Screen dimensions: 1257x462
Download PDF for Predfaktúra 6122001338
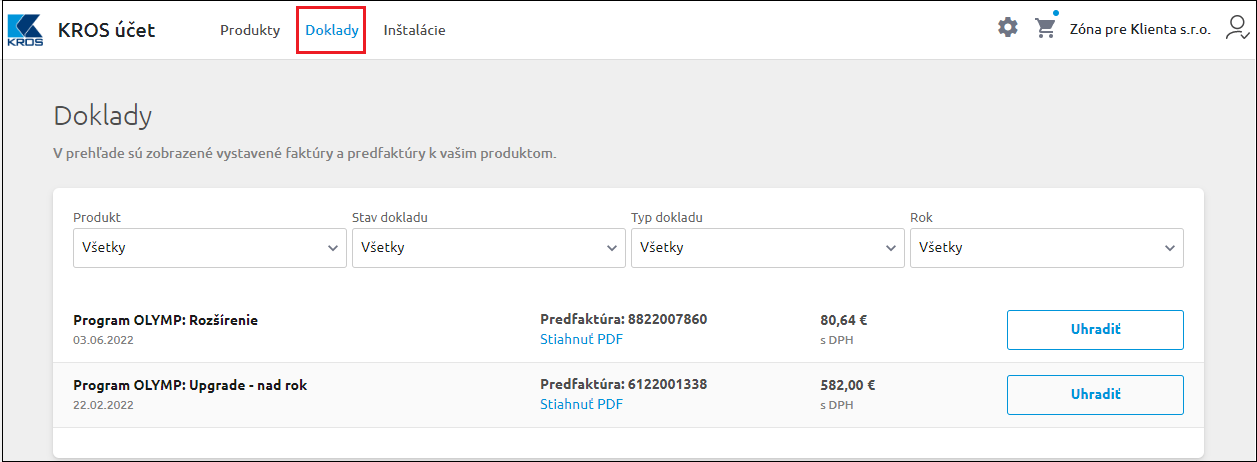coord(581,404)
